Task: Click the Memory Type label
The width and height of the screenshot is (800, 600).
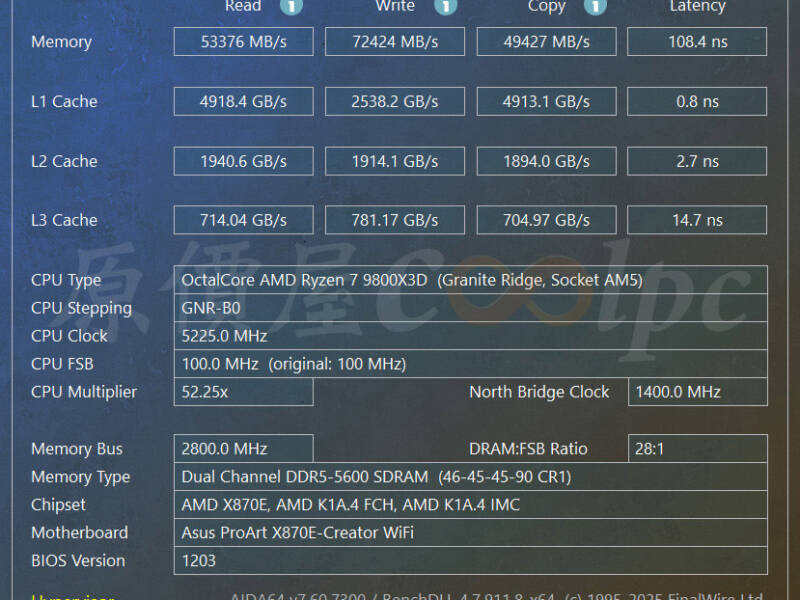Action: tap(81, 477)
